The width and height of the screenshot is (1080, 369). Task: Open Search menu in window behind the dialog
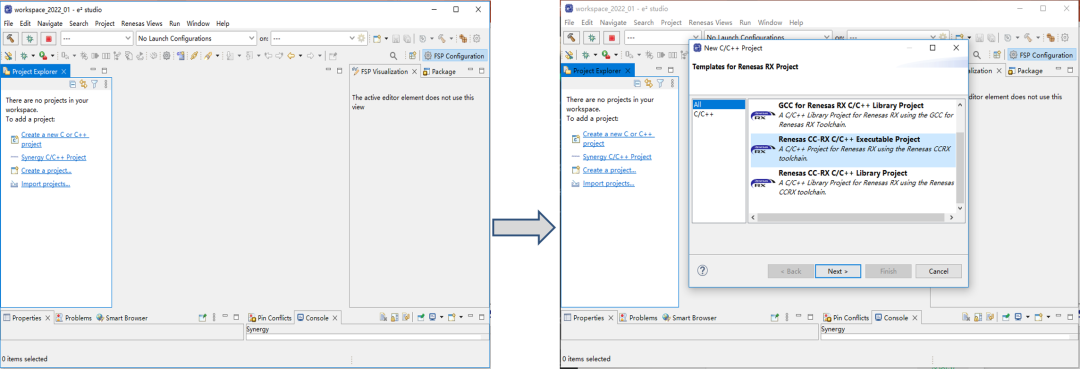tap(643, 23)
